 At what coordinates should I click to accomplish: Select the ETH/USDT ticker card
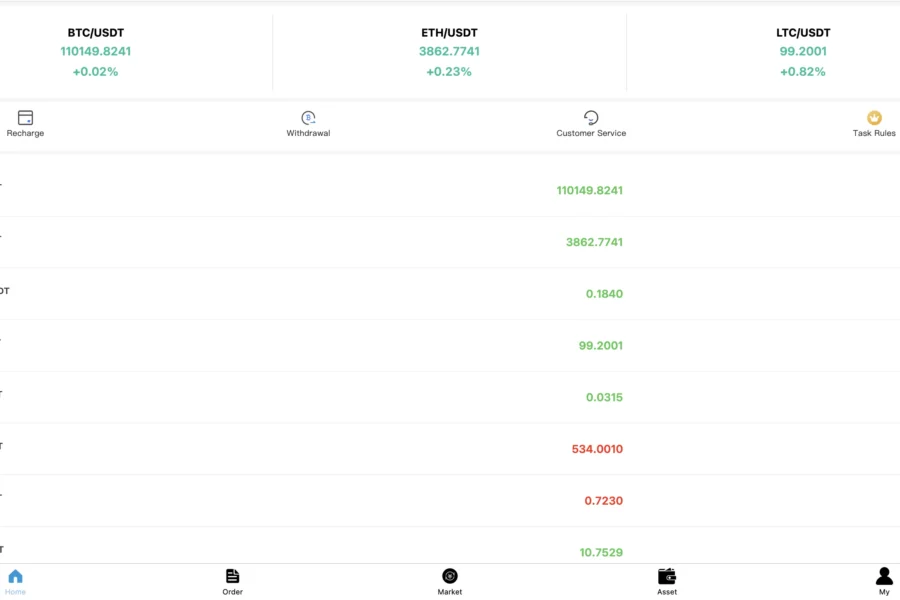(449, 52)
